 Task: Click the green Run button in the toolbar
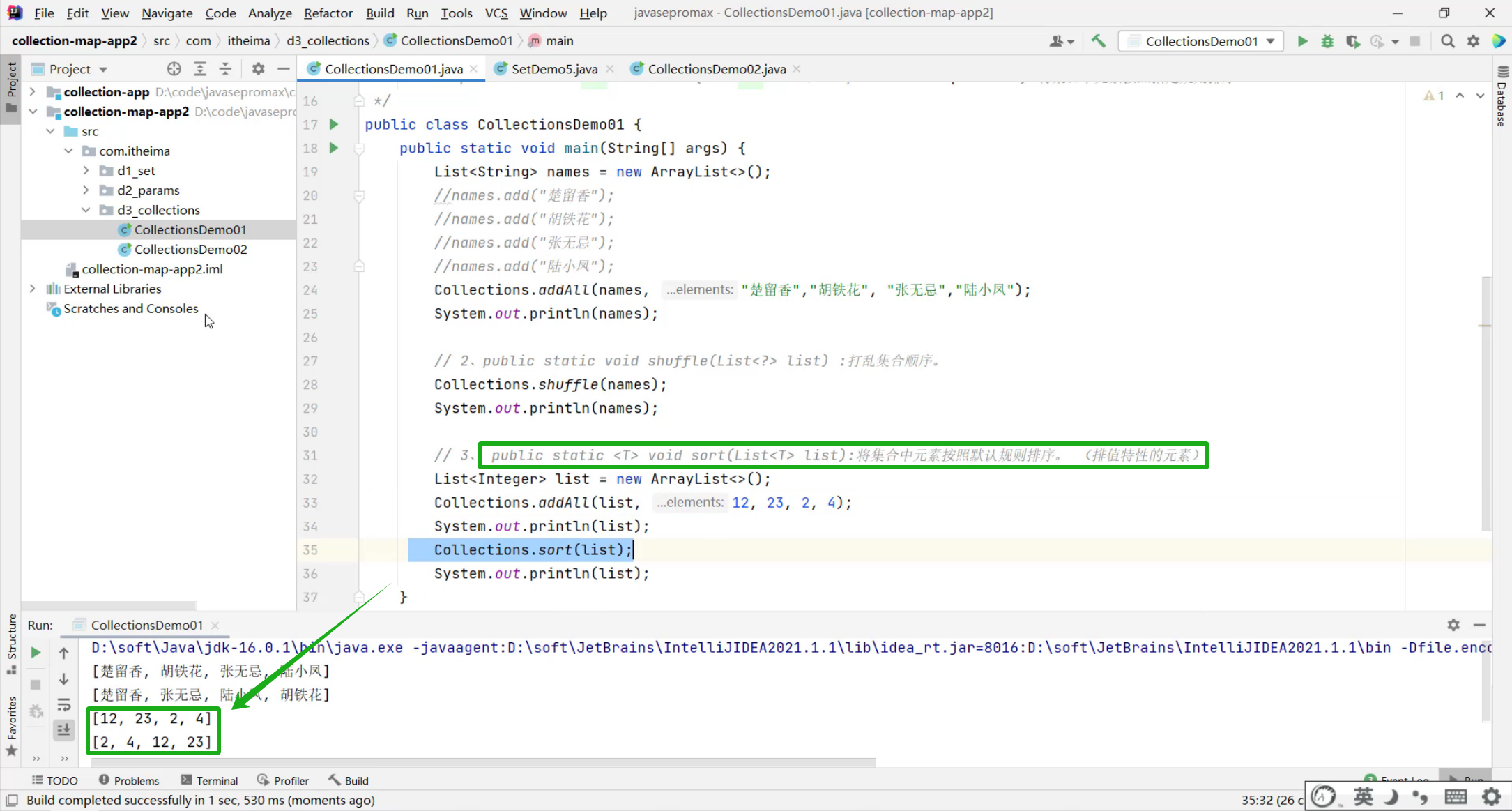(x=1301, y=41)
